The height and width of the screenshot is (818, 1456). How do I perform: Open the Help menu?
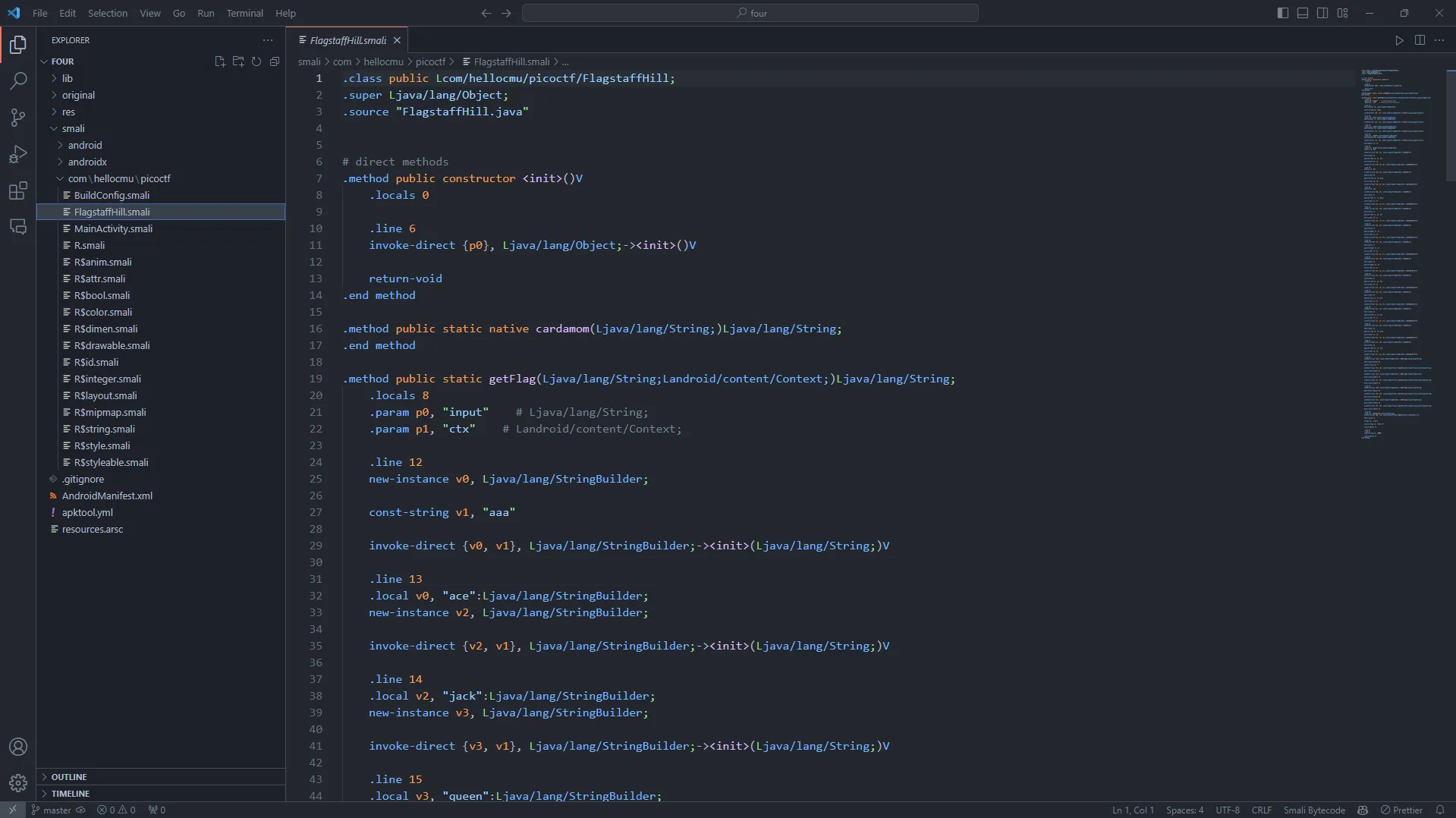[285, 13]
